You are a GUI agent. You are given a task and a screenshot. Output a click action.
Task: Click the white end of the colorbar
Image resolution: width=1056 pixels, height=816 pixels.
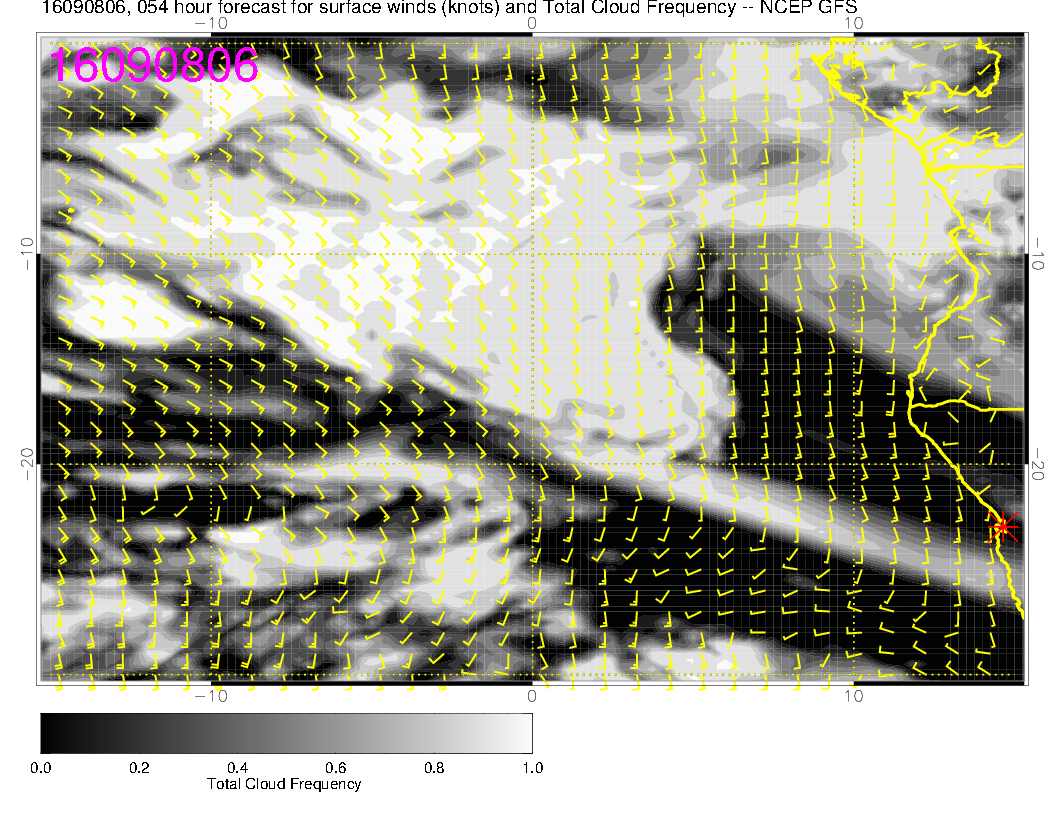click(x=523, y=732)
